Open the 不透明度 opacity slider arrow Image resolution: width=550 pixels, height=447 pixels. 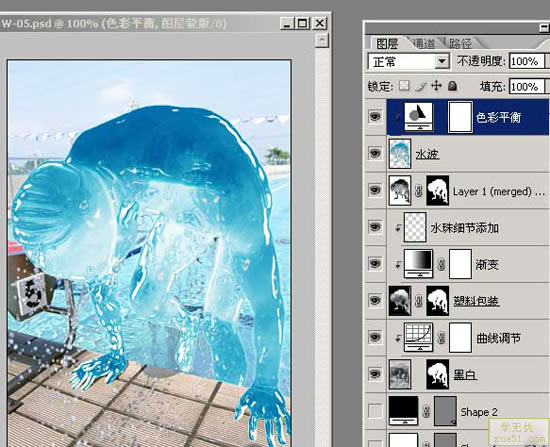pyautogui.click(x=547, y=61)
